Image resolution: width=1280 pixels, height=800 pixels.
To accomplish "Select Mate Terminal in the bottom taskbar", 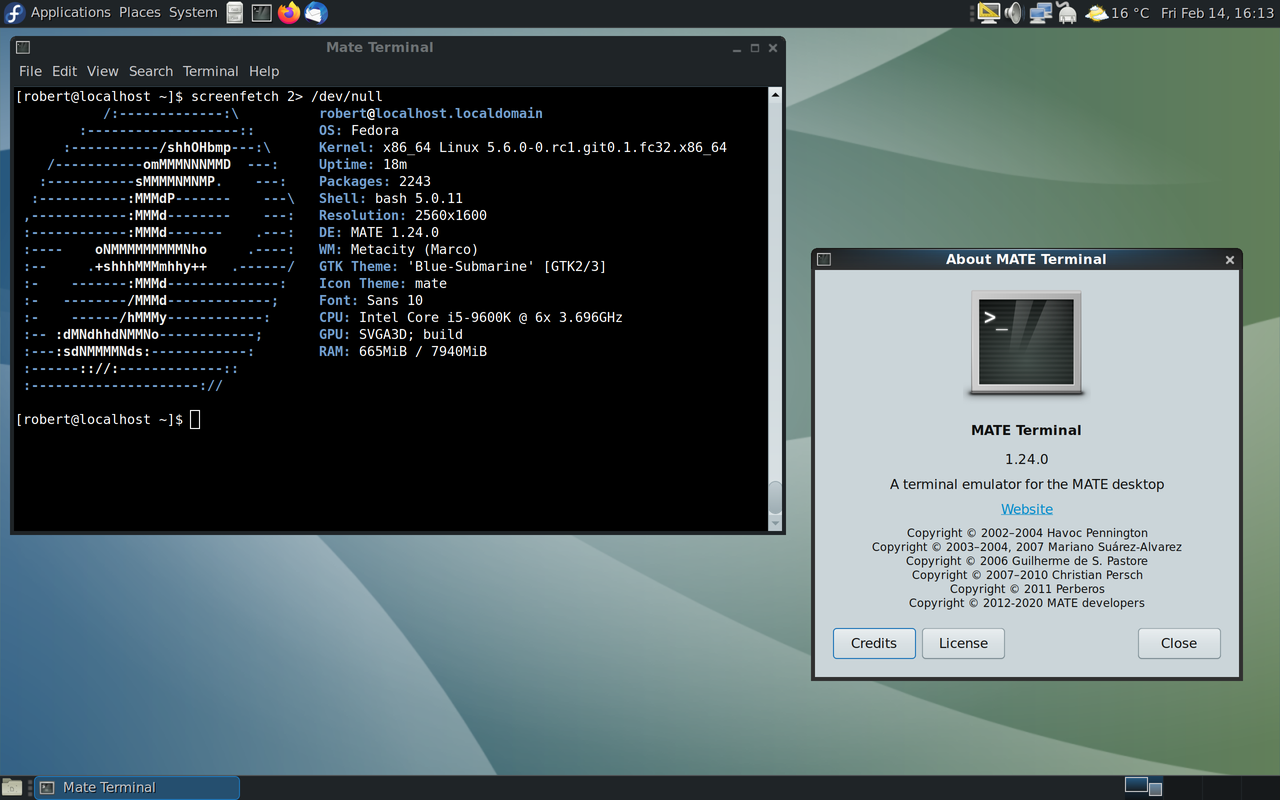I will click(138, 787).
